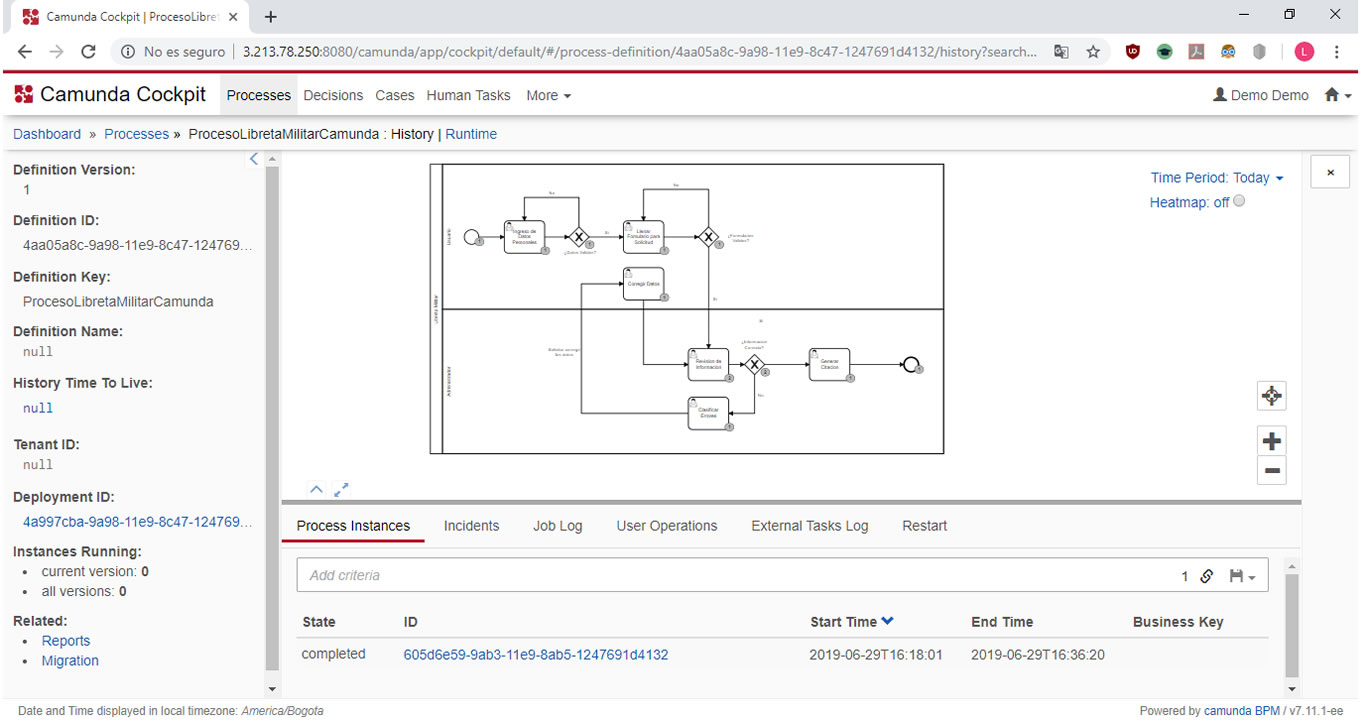Bookmark this page with the star icon

[1093, 52]
